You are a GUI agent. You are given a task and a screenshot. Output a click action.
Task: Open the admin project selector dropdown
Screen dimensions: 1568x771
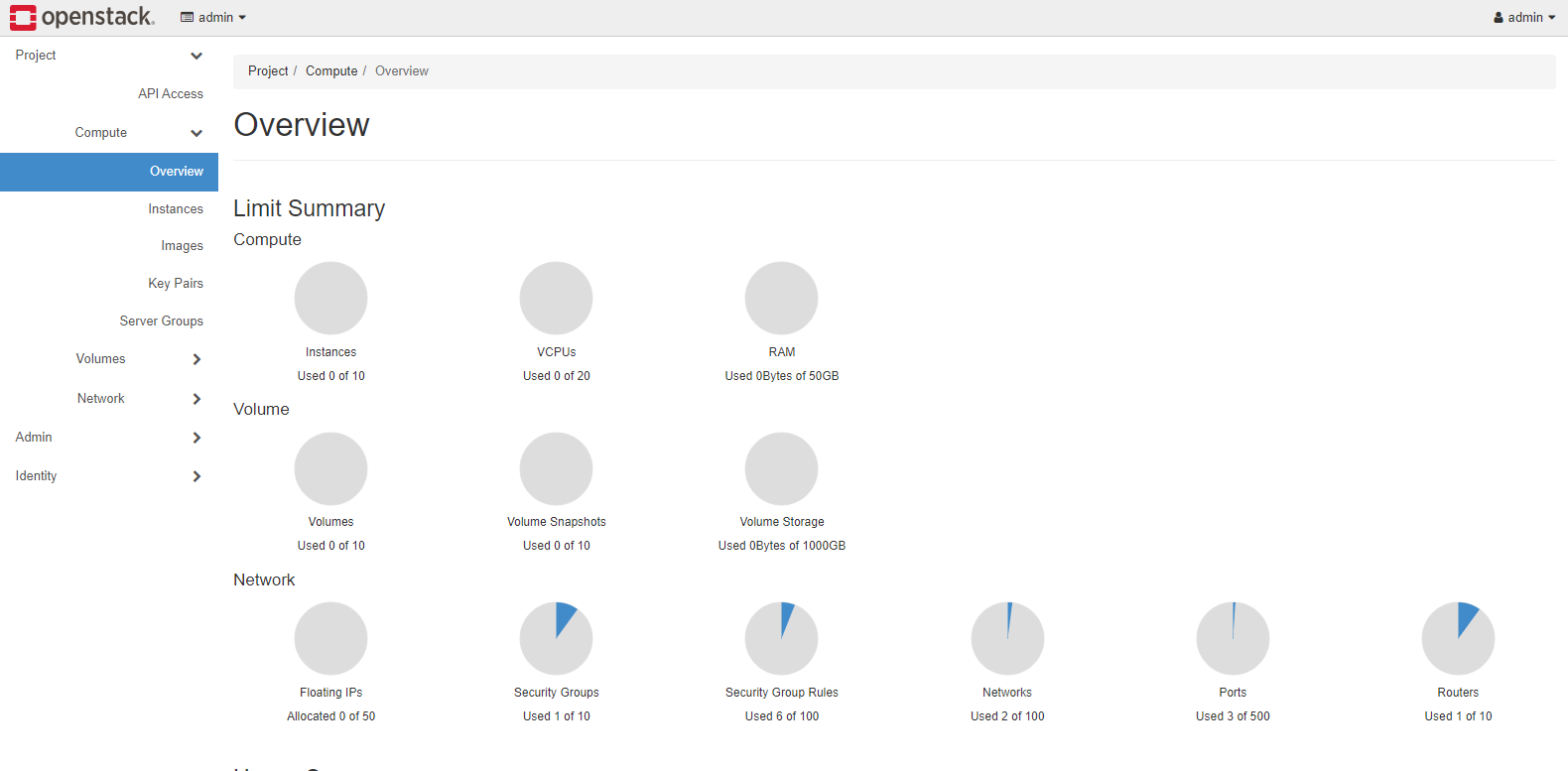point(213,17)
